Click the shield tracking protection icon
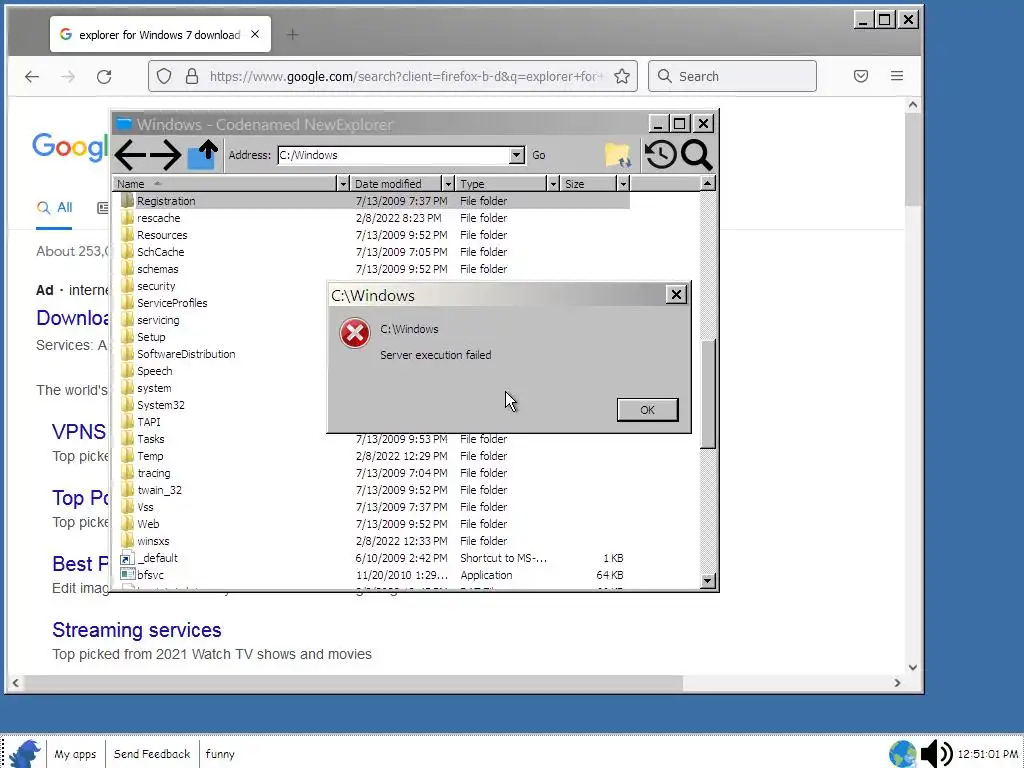This screenshot has height=768, width=1024. click(164, 76)
